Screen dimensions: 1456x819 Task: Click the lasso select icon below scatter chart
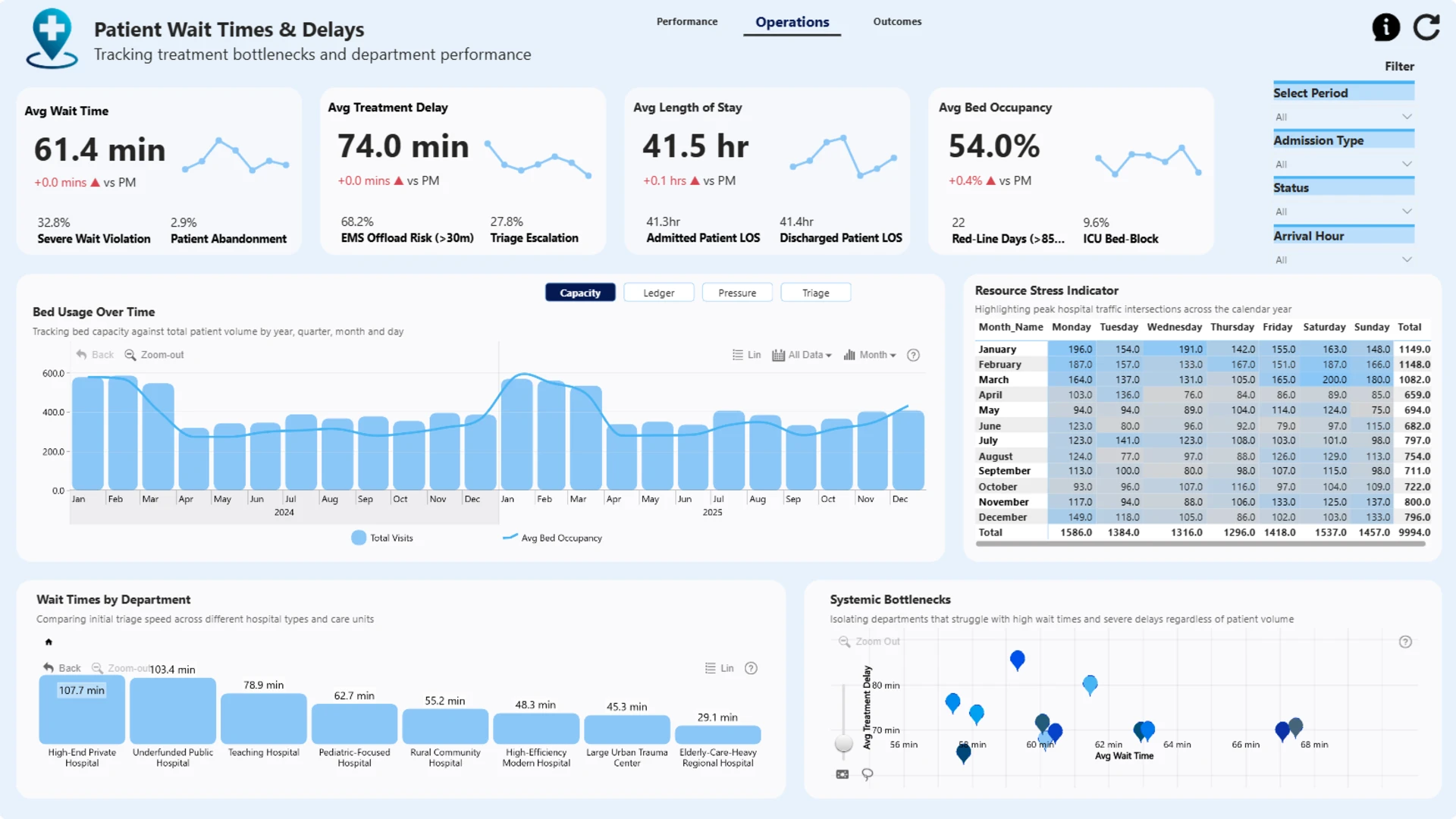(868, 774)
